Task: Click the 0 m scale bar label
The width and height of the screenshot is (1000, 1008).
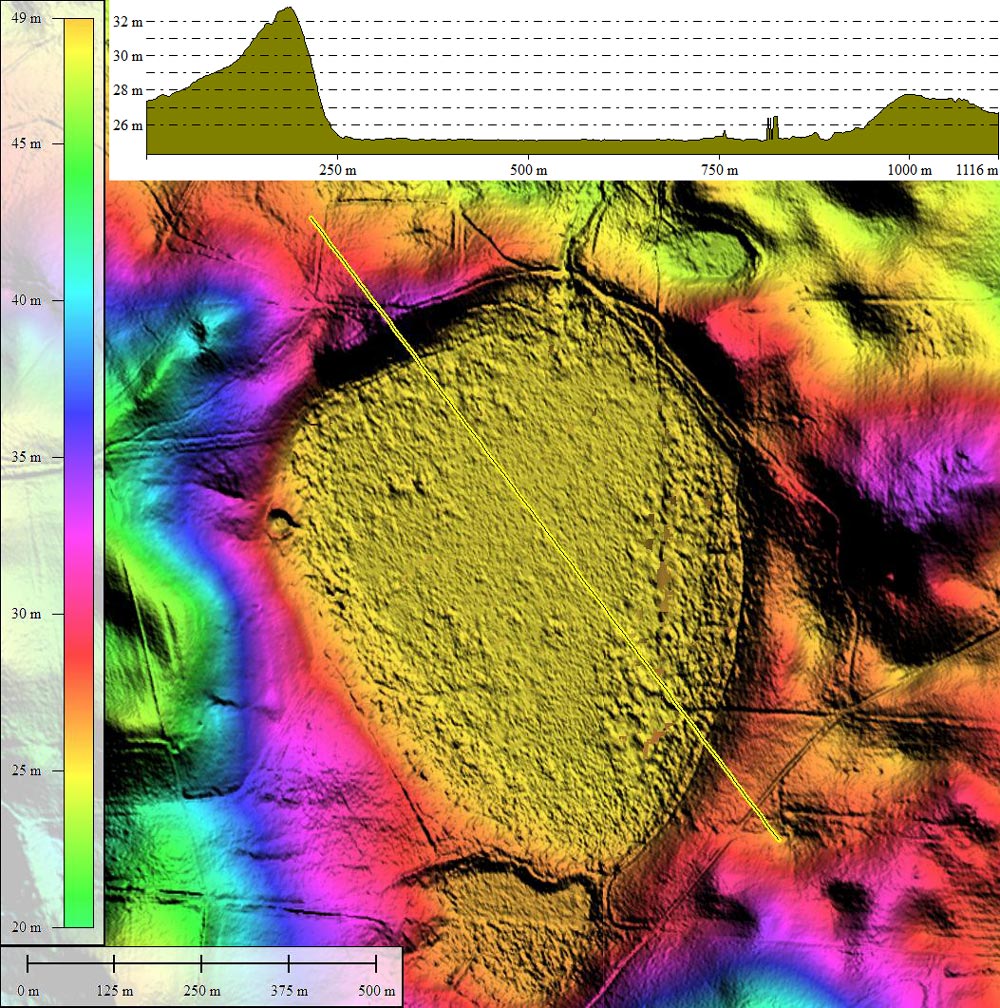Action: coord(28,991)
